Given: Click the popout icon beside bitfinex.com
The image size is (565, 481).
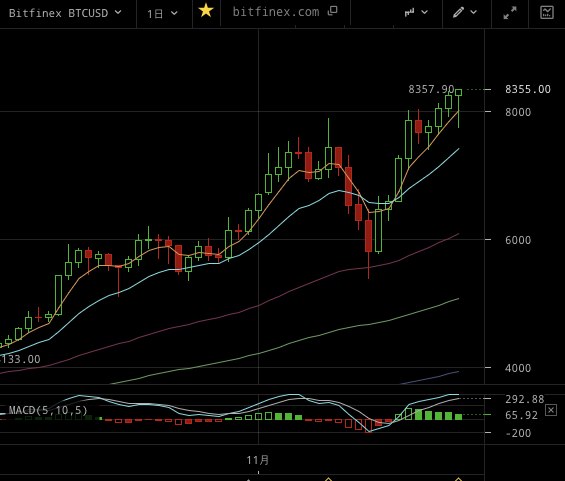Looking at the screenshot, I should [333, 11].
